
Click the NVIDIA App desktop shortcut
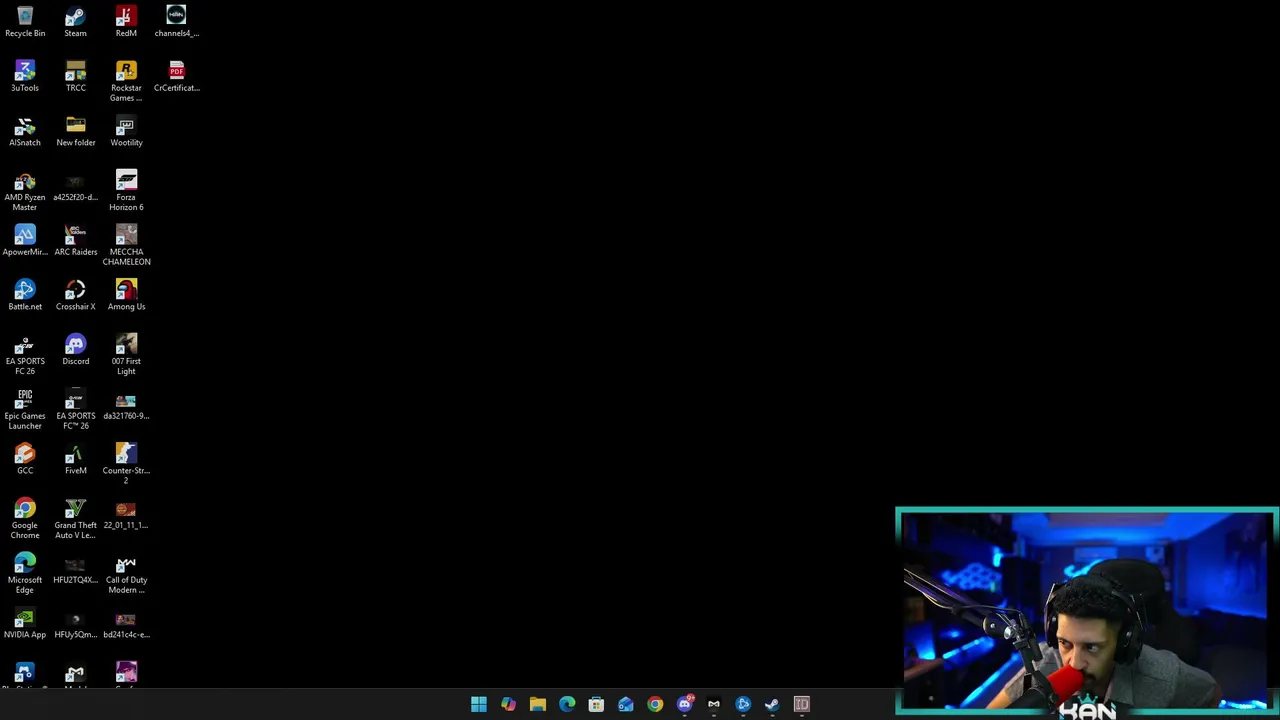click(25, 624)
